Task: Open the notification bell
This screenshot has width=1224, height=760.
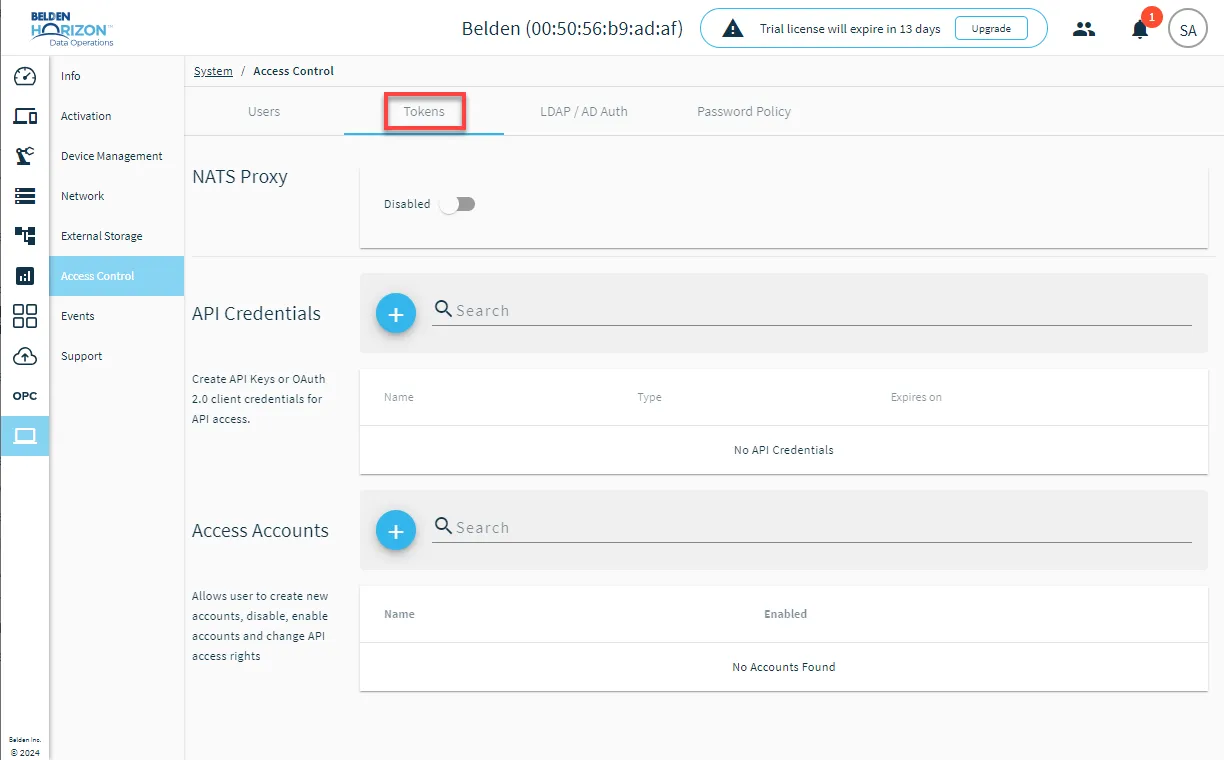Action: point(1140,29)
